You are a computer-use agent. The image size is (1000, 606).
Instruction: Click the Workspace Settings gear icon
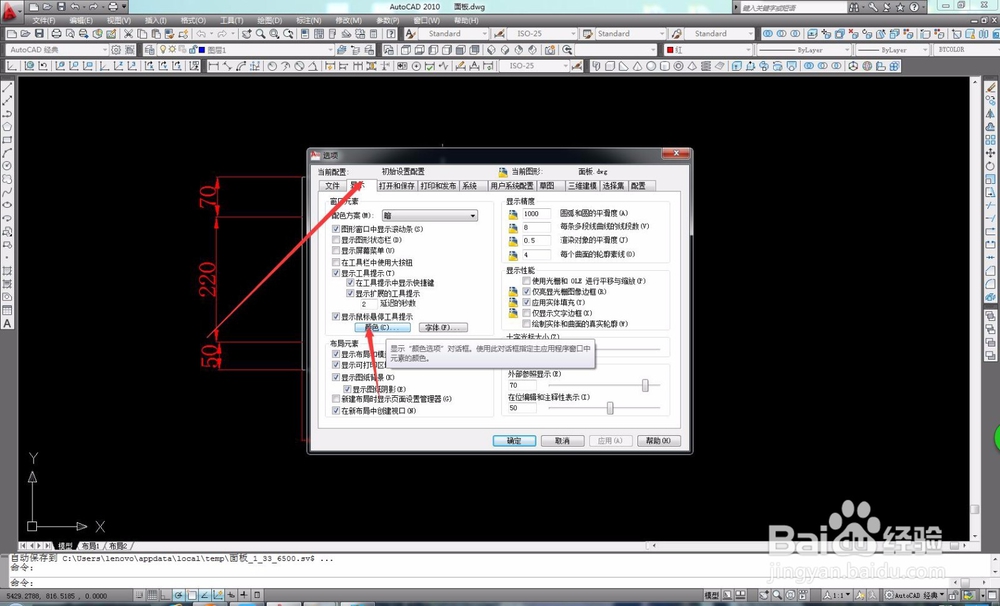[115, 49]
